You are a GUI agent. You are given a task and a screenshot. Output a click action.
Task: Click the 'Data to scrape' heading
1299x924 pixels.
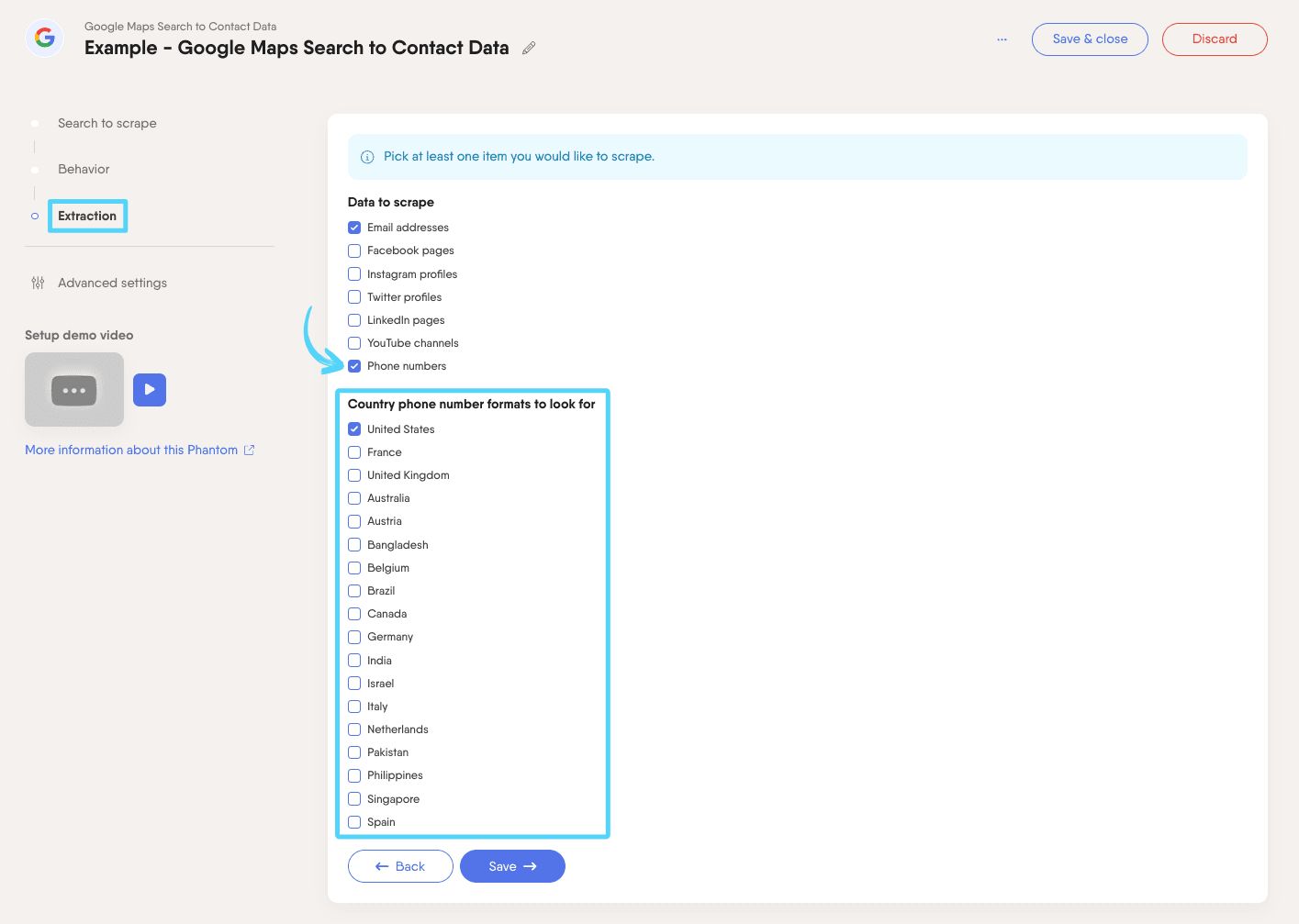point(391,202)
